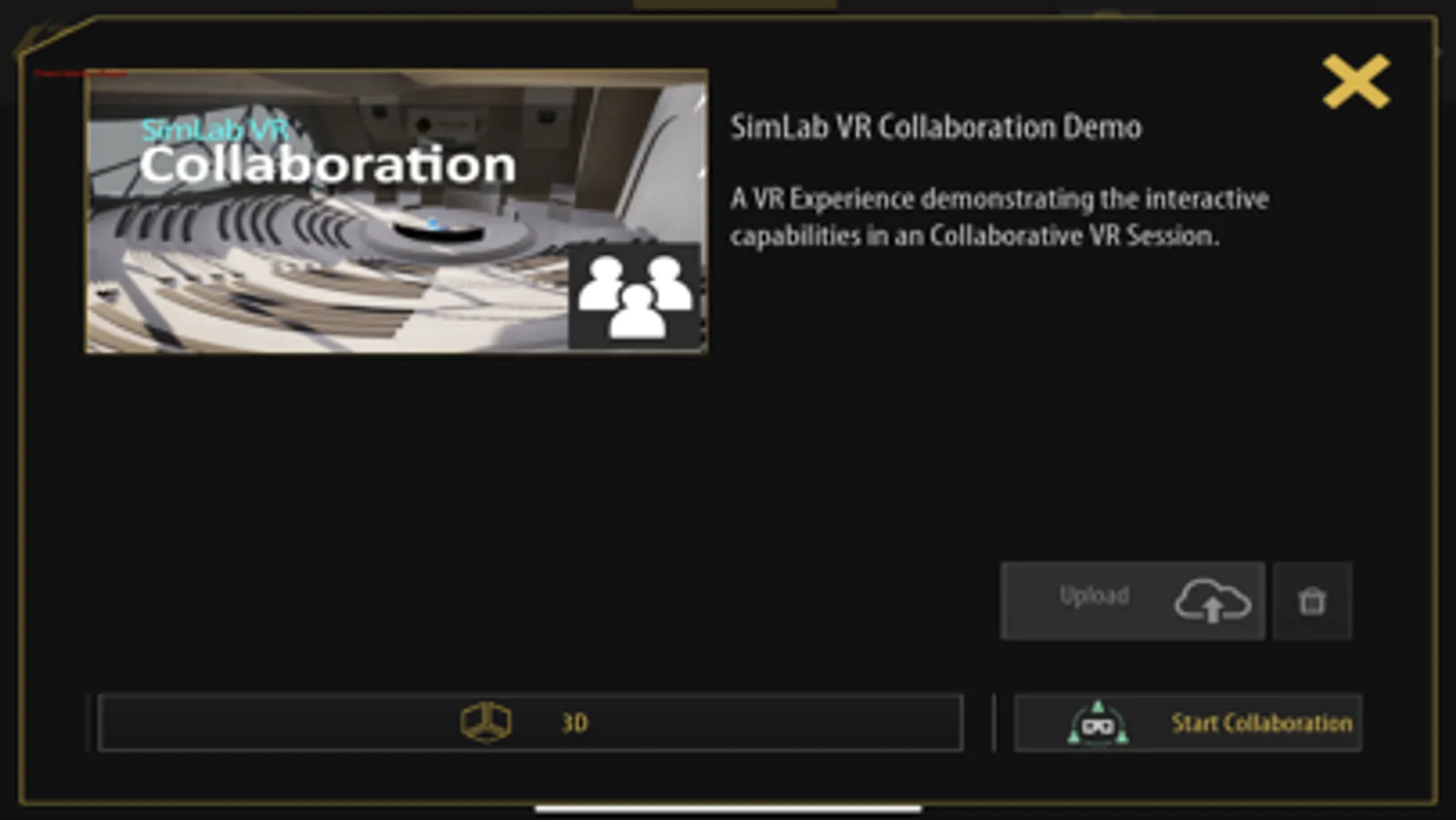Viewport: 1456px width, 820px height.
Task: Click the 3D cube icon
Action: pyautogui.click(x=485, y=723)
